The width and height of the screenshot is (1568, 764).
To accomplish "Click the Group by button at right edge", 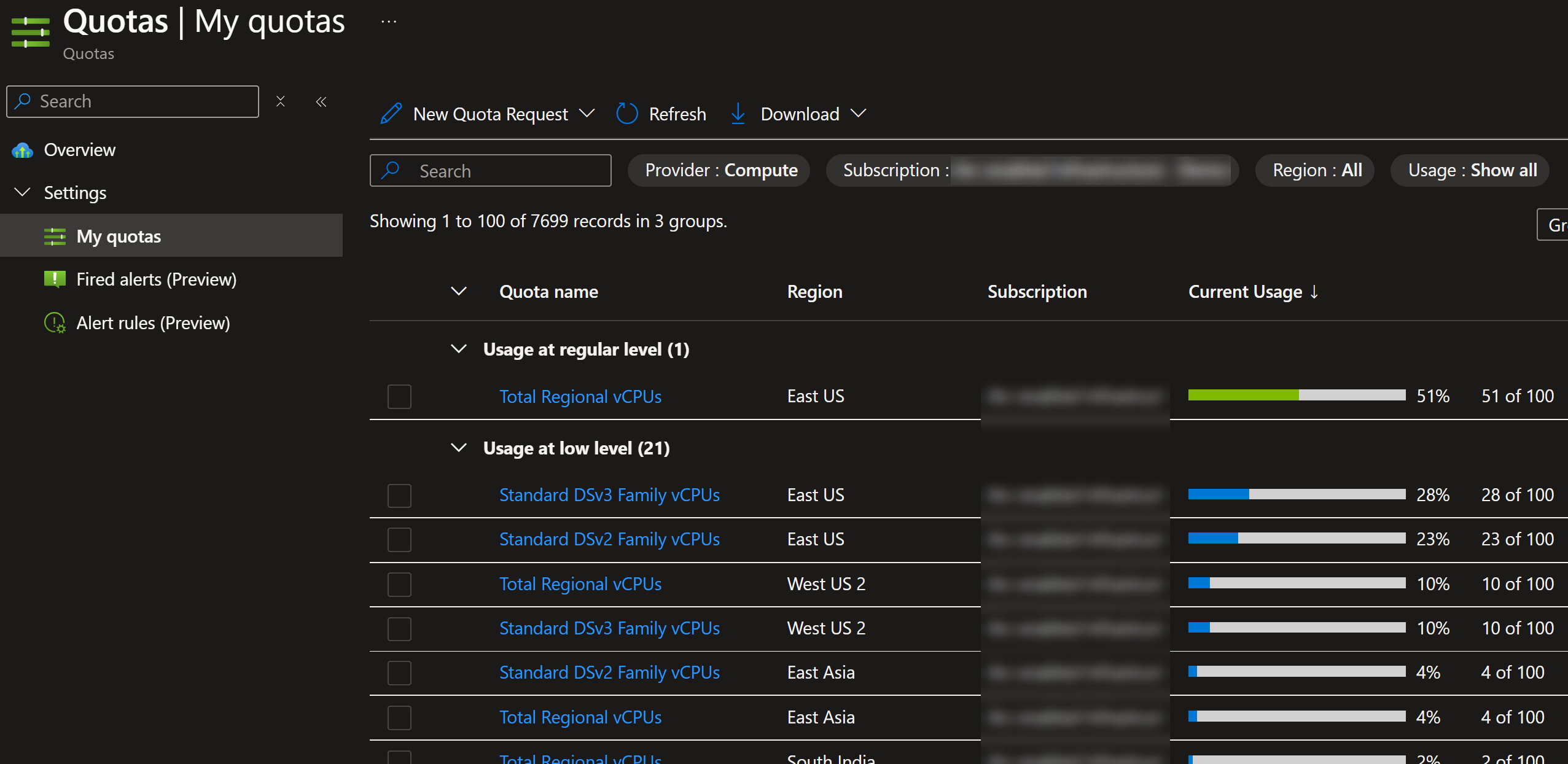I will coord(1552,225).
